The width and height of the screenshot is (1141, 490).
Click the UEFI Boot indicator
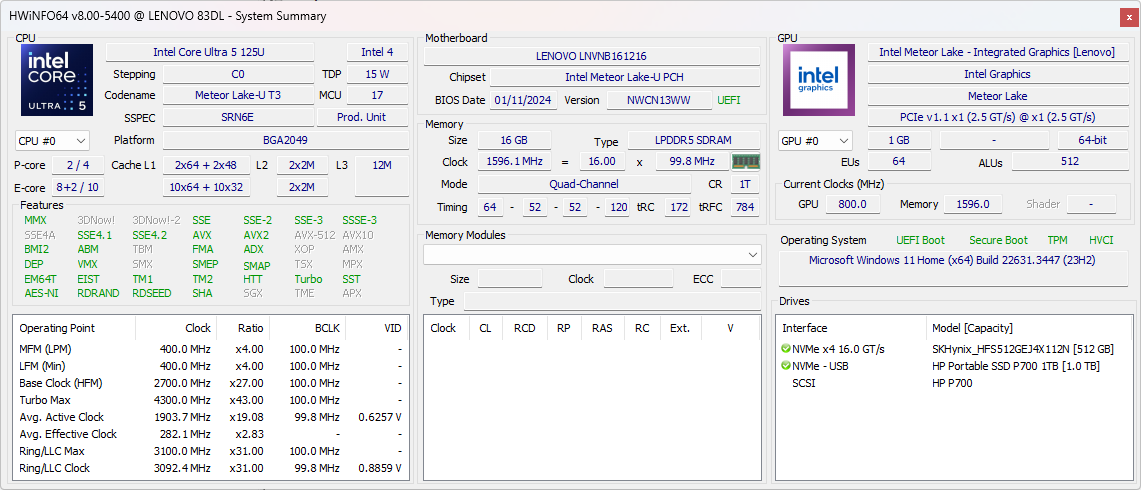pos(921,240)
